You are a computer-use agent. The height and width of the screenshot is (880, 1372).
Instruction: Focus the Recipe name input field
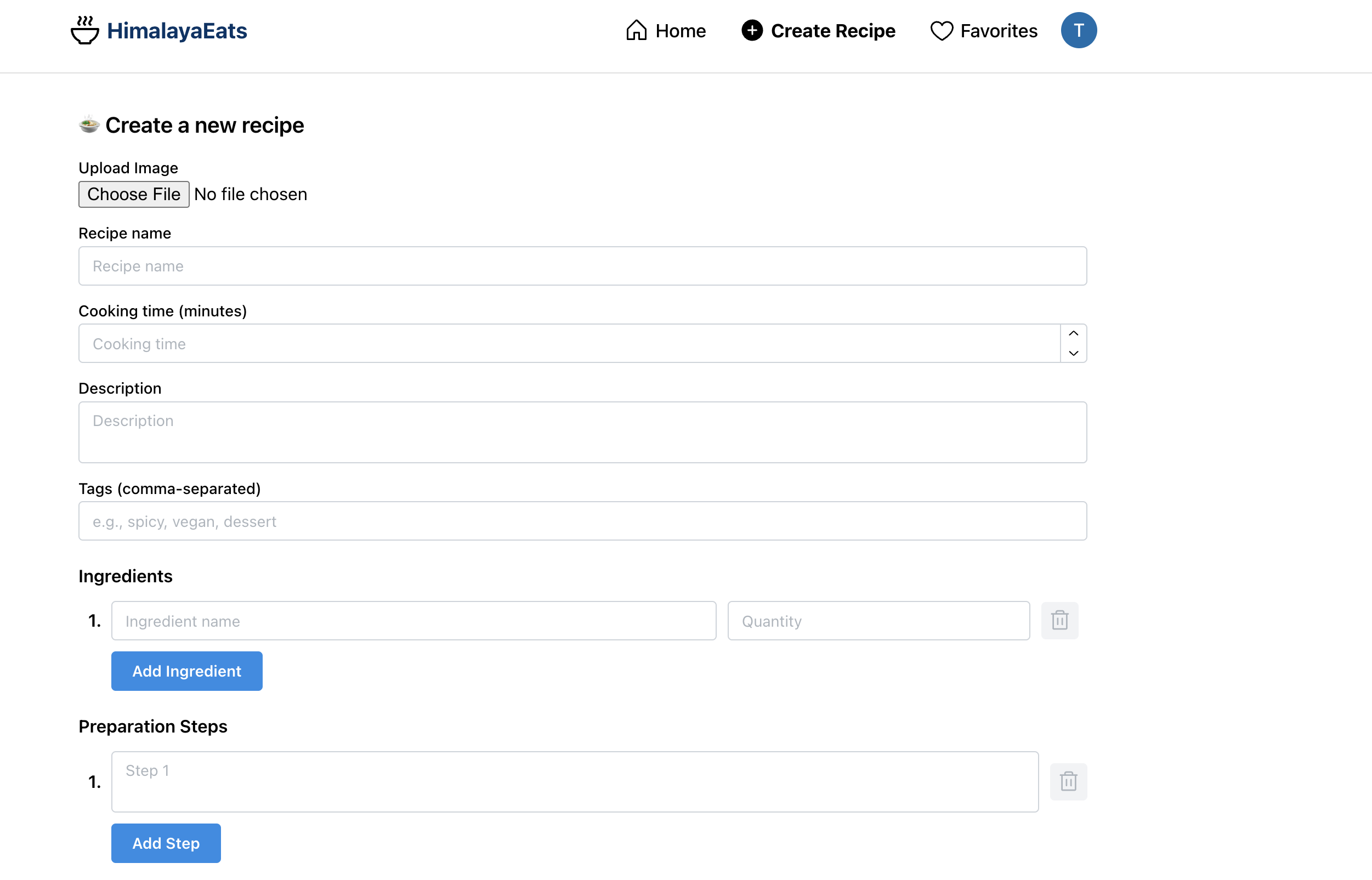(582, 266)
